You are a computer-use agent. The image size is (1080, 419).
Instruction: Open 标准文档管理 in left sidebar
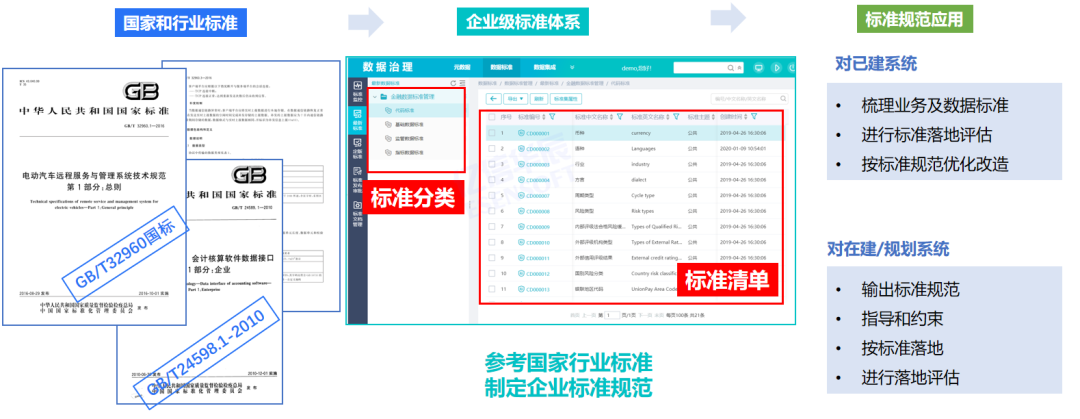pos(357,215)
